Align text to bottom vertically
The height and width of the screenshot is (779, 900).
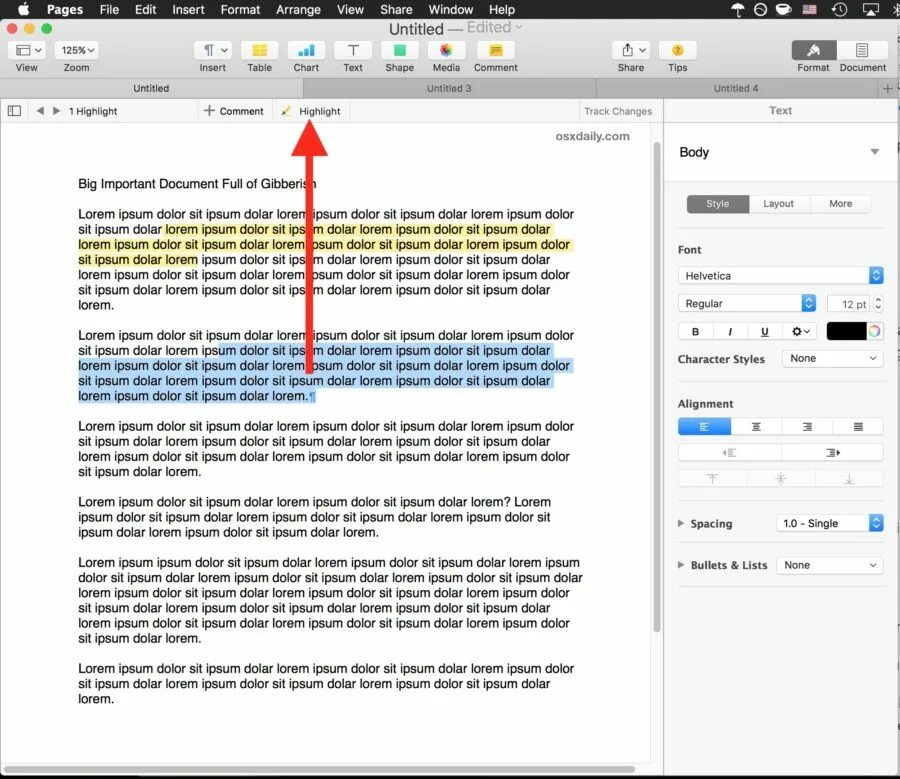[x=849, y=478]
